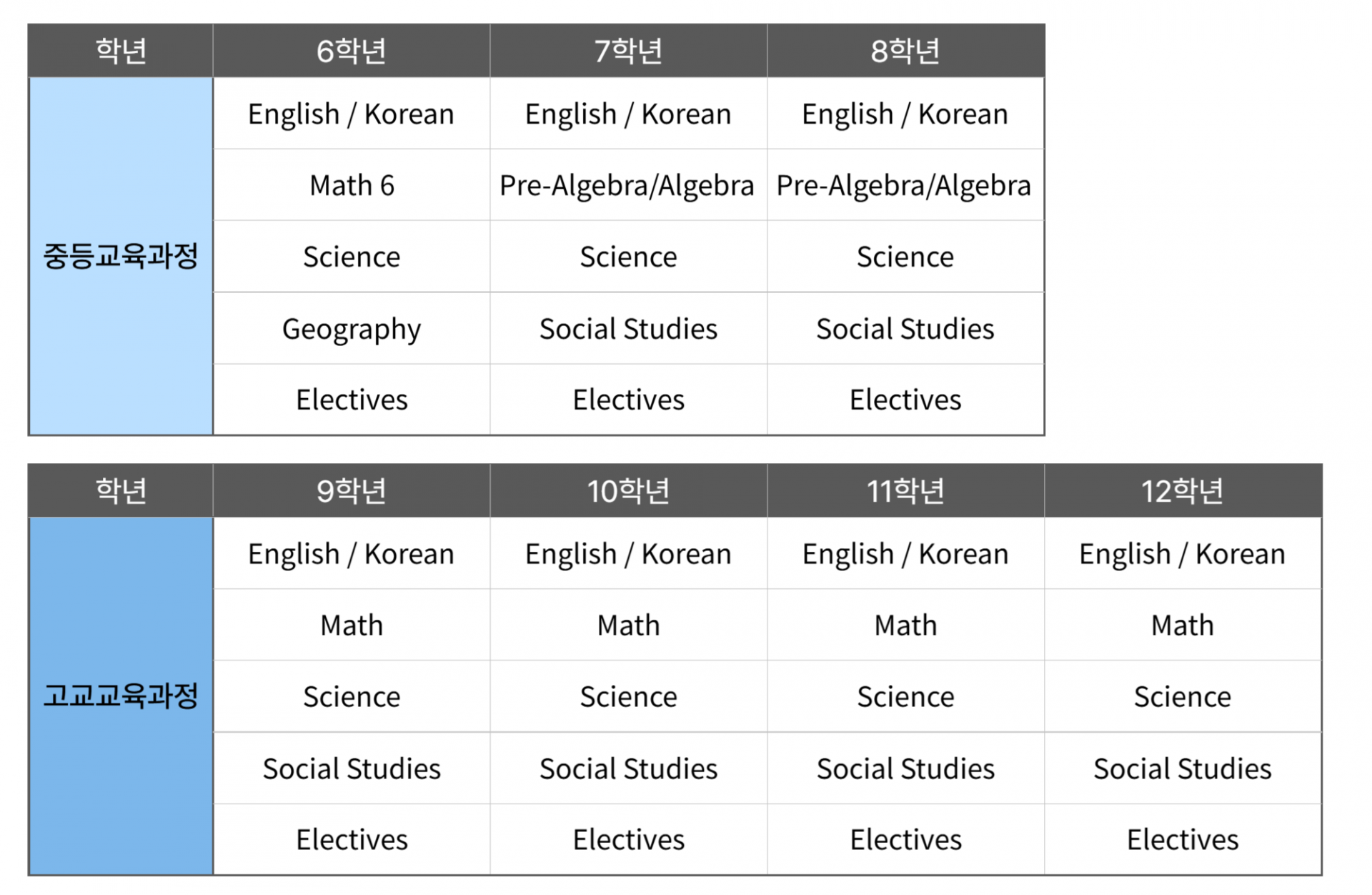The image size is (1372, 895).
Task: Select the 11학년 header cell
Action: click(905, 490)
